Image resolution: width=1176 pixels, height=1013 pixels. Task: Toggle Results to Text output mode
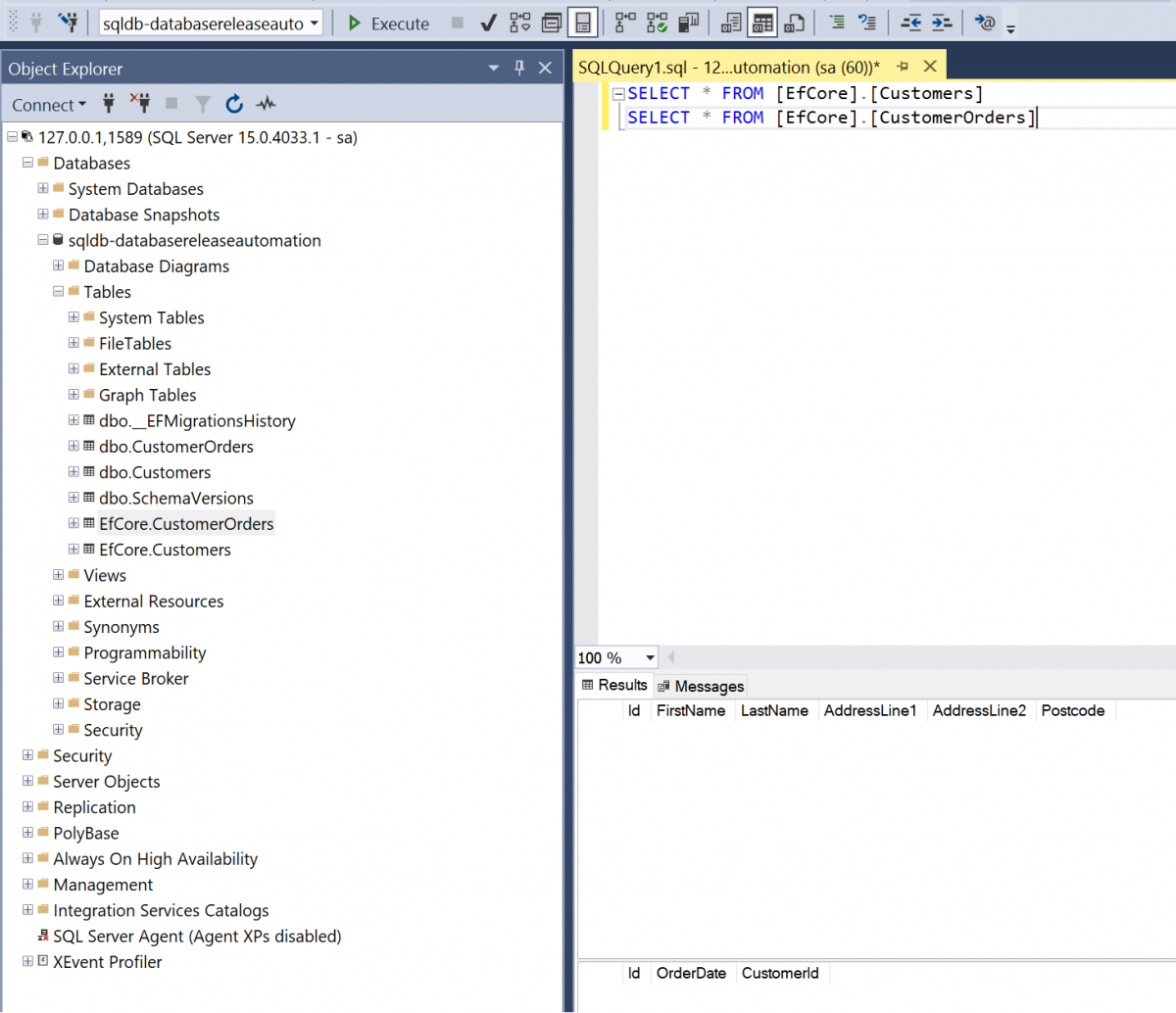click(x=731, y=24)
